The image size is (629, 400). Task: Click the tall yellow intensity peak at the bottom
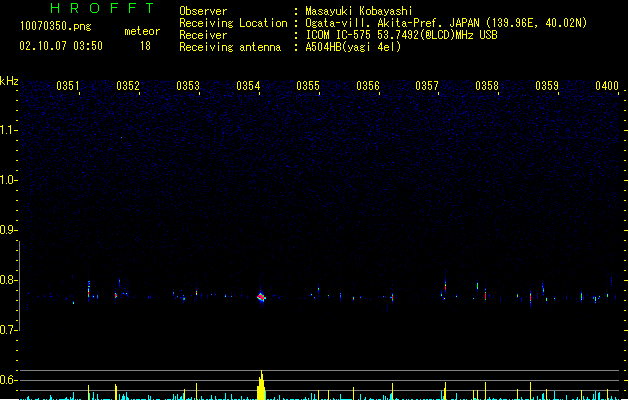point(261,385)
